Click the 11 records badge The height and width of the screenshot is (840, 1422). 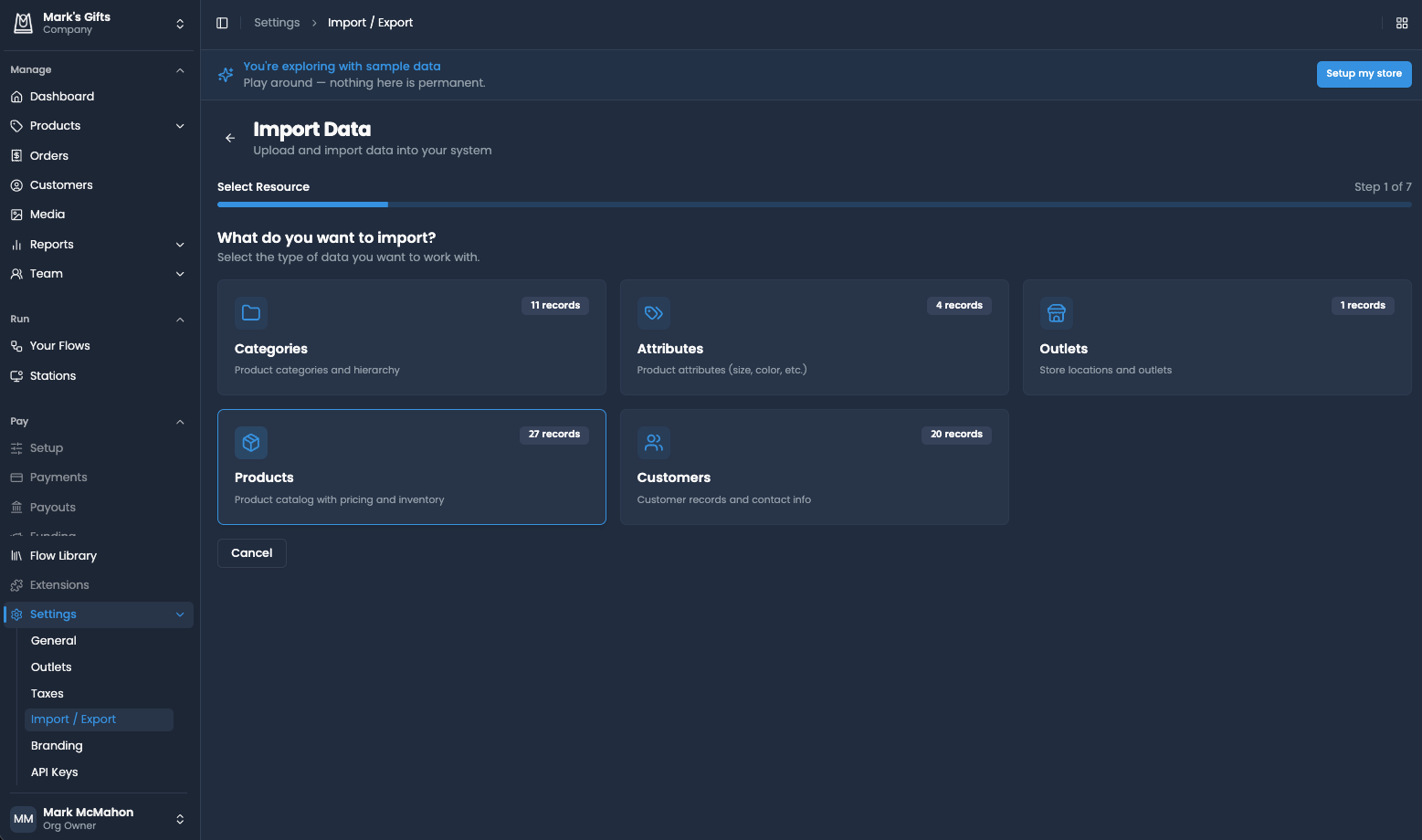click(x=555, y=306)
